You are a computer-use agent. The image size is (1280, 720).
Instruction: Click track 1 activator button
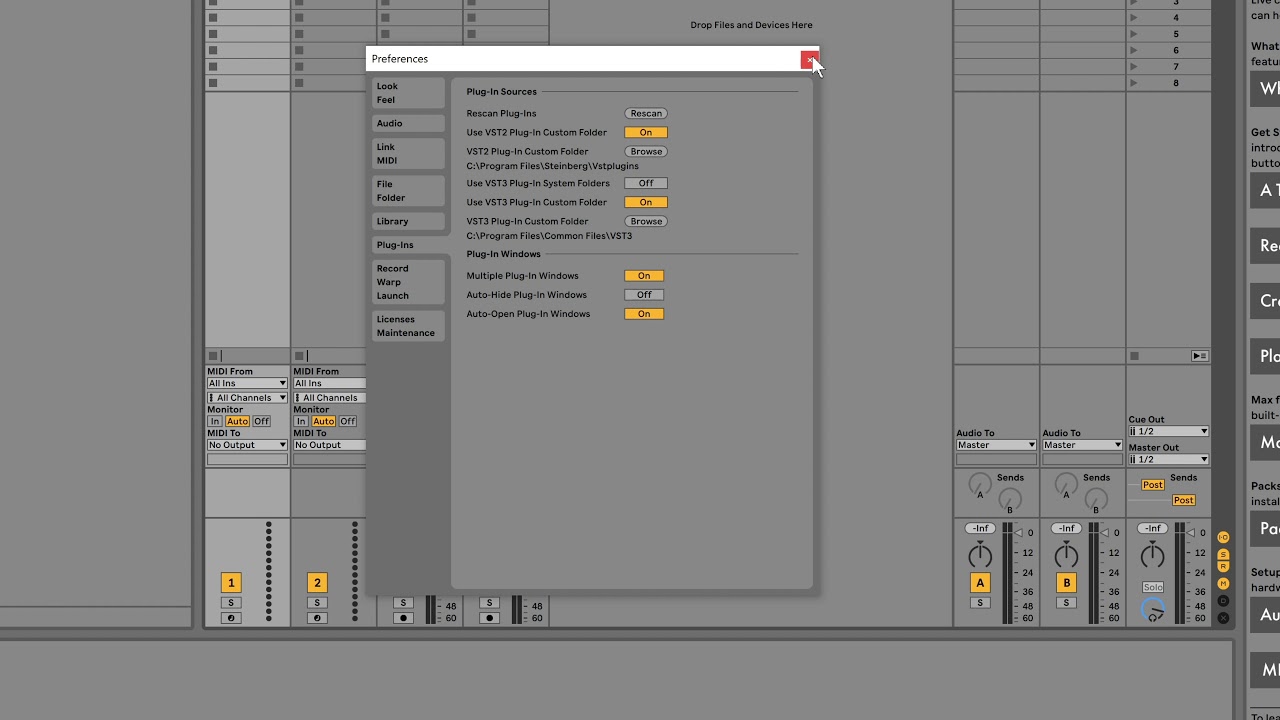click(x=231, y=583)
